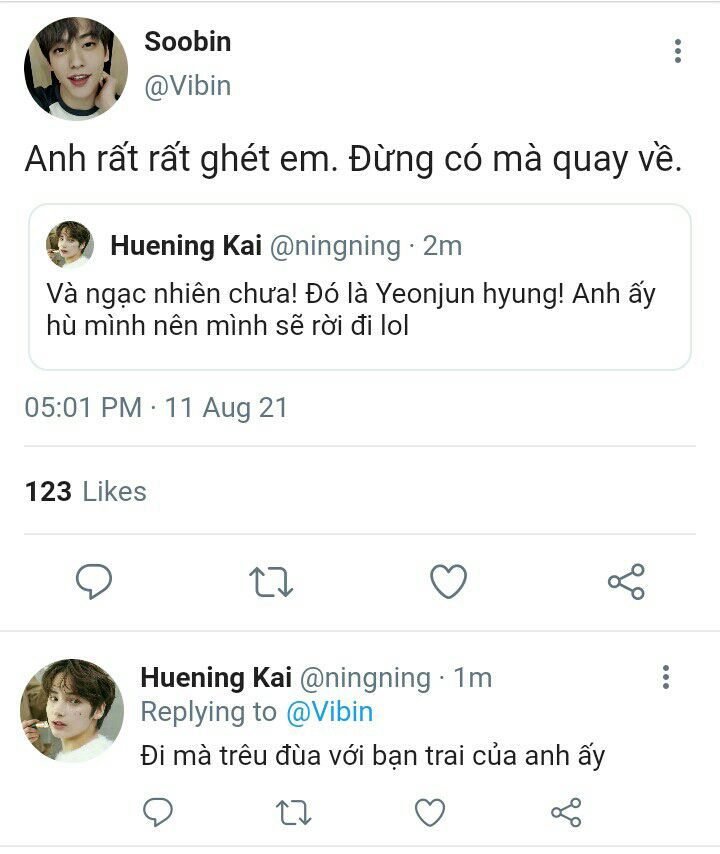This screenshot has height=854, width=720.
Task: Share Huening Kai's reply tweet
Action: pos(566,811)
